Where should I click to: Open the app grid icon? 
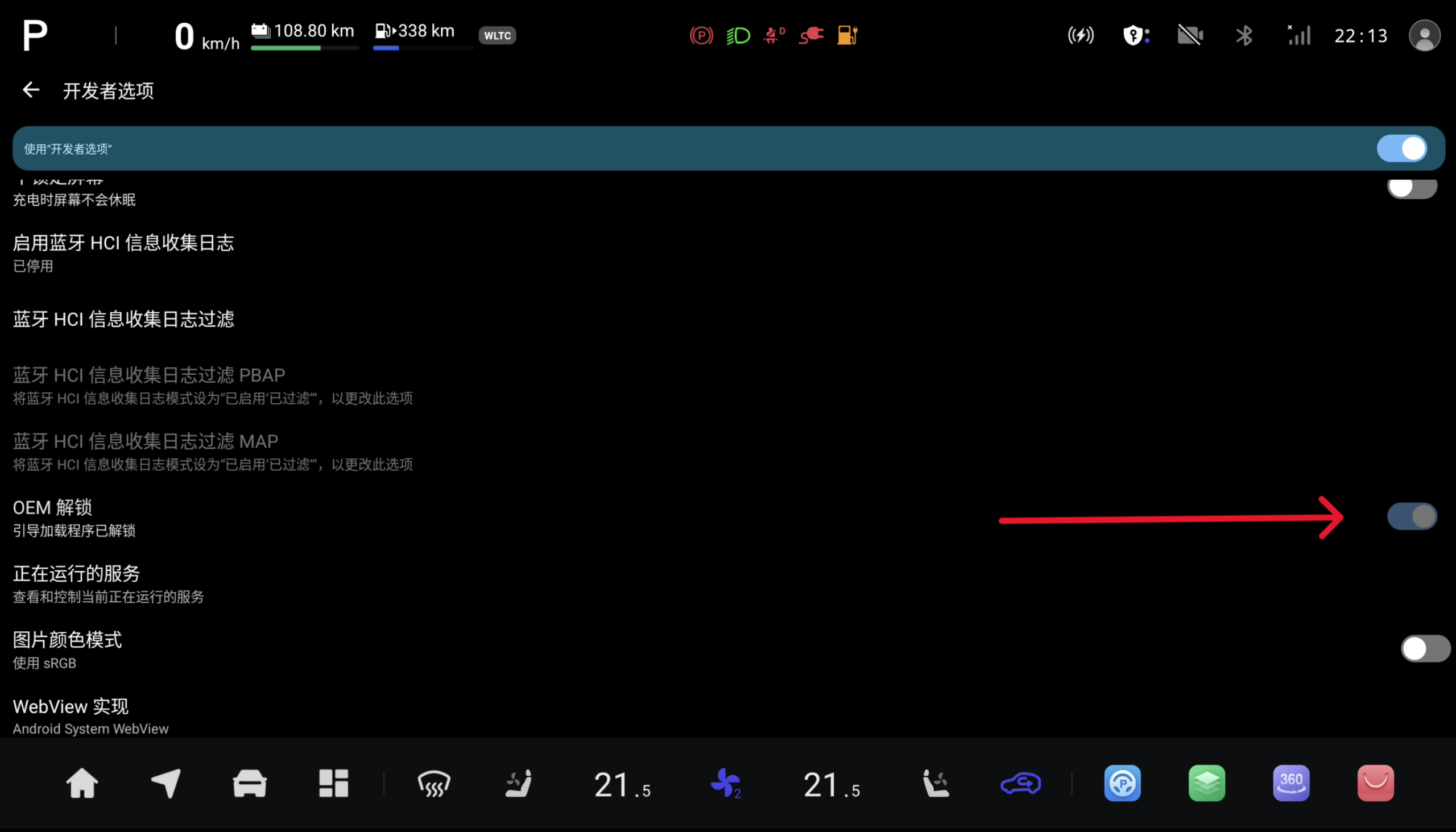click(334, 783)
